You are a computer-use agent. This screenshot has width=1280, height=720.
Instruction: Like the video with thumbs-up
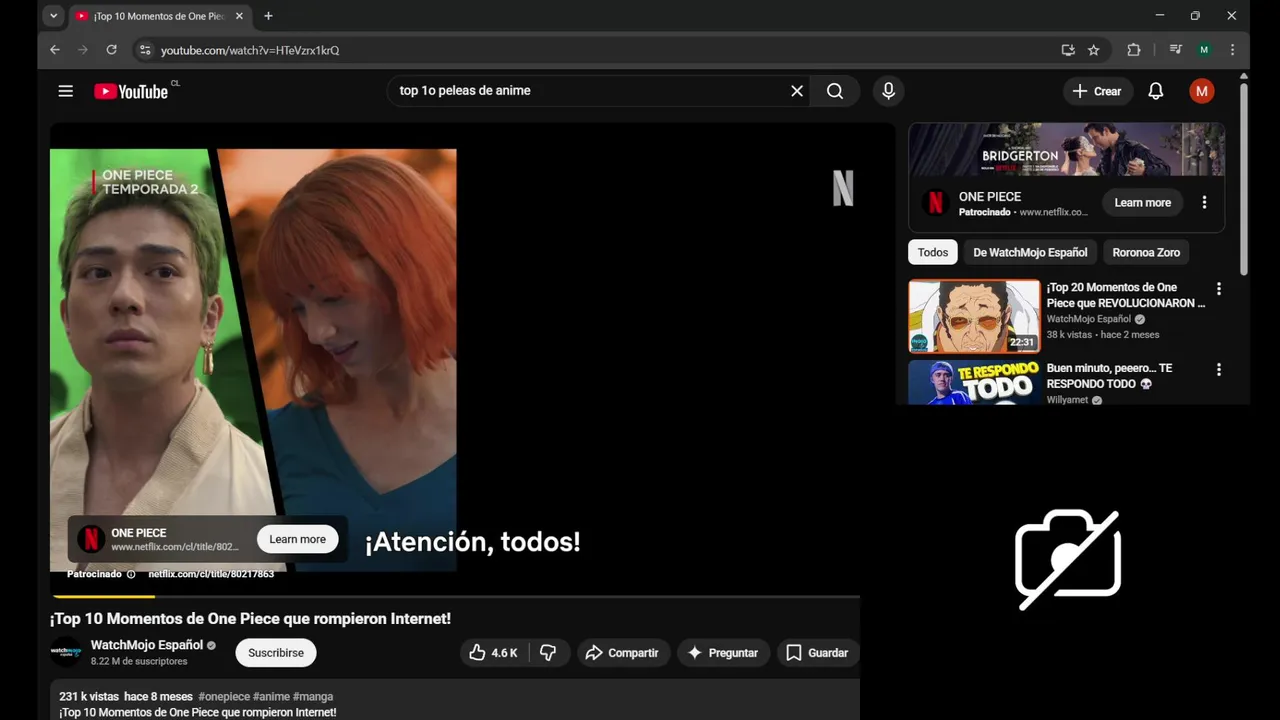click(494, 653)
